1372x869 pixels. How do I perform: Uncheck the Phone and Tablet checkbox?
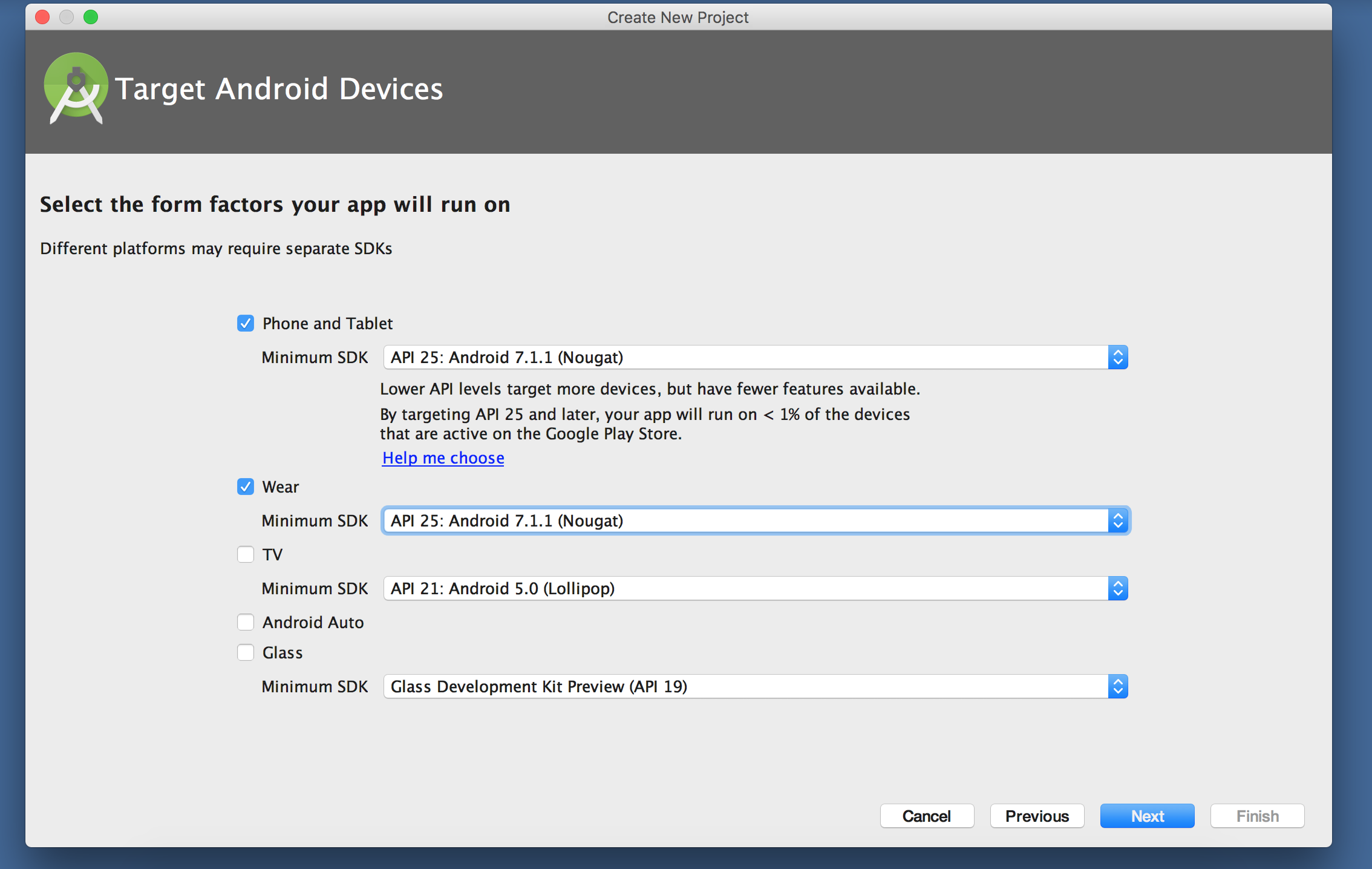click(246, 323)
